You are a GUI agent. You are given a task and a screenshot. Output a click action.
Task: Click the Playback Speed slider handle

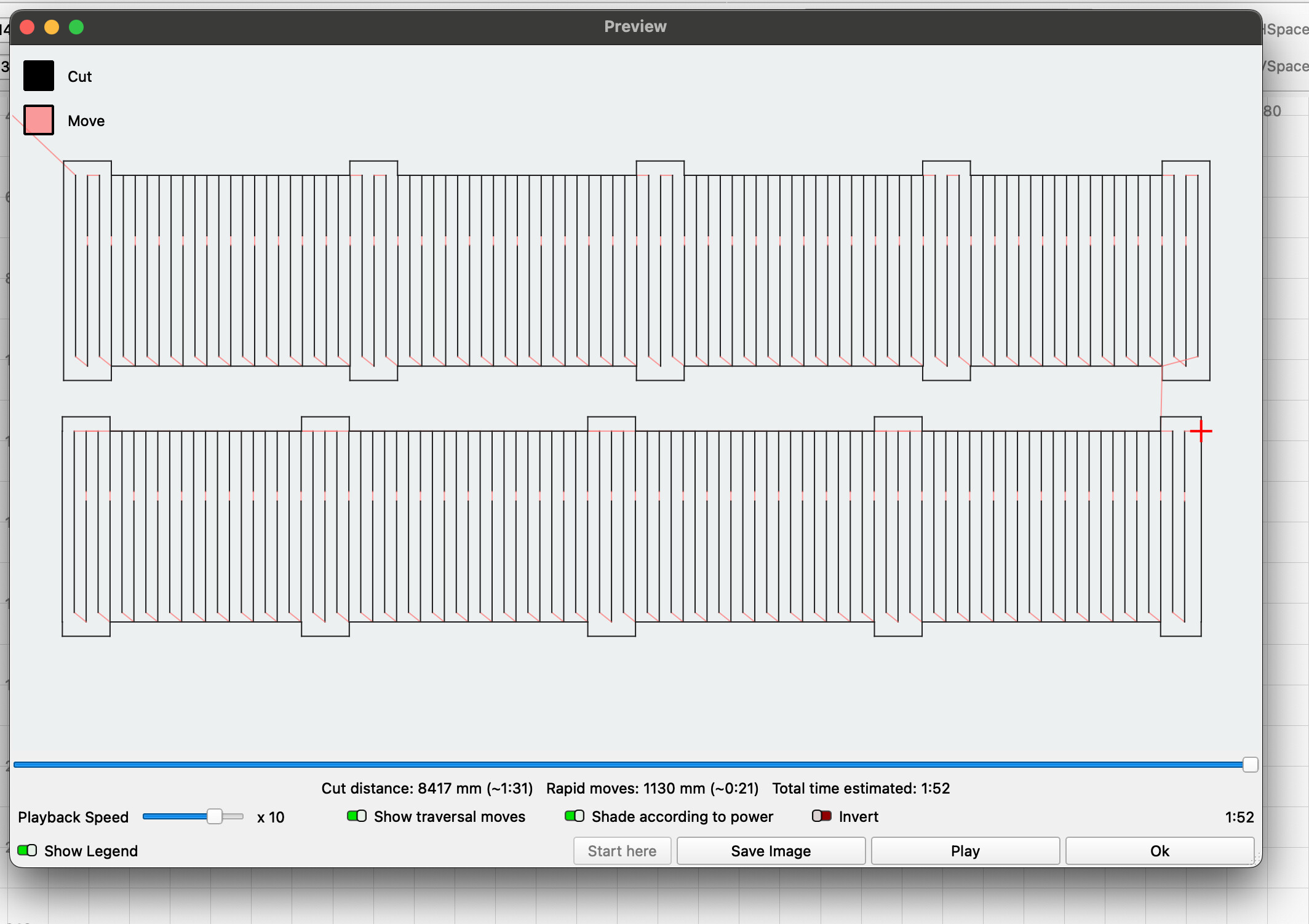[x=214, y=817]
